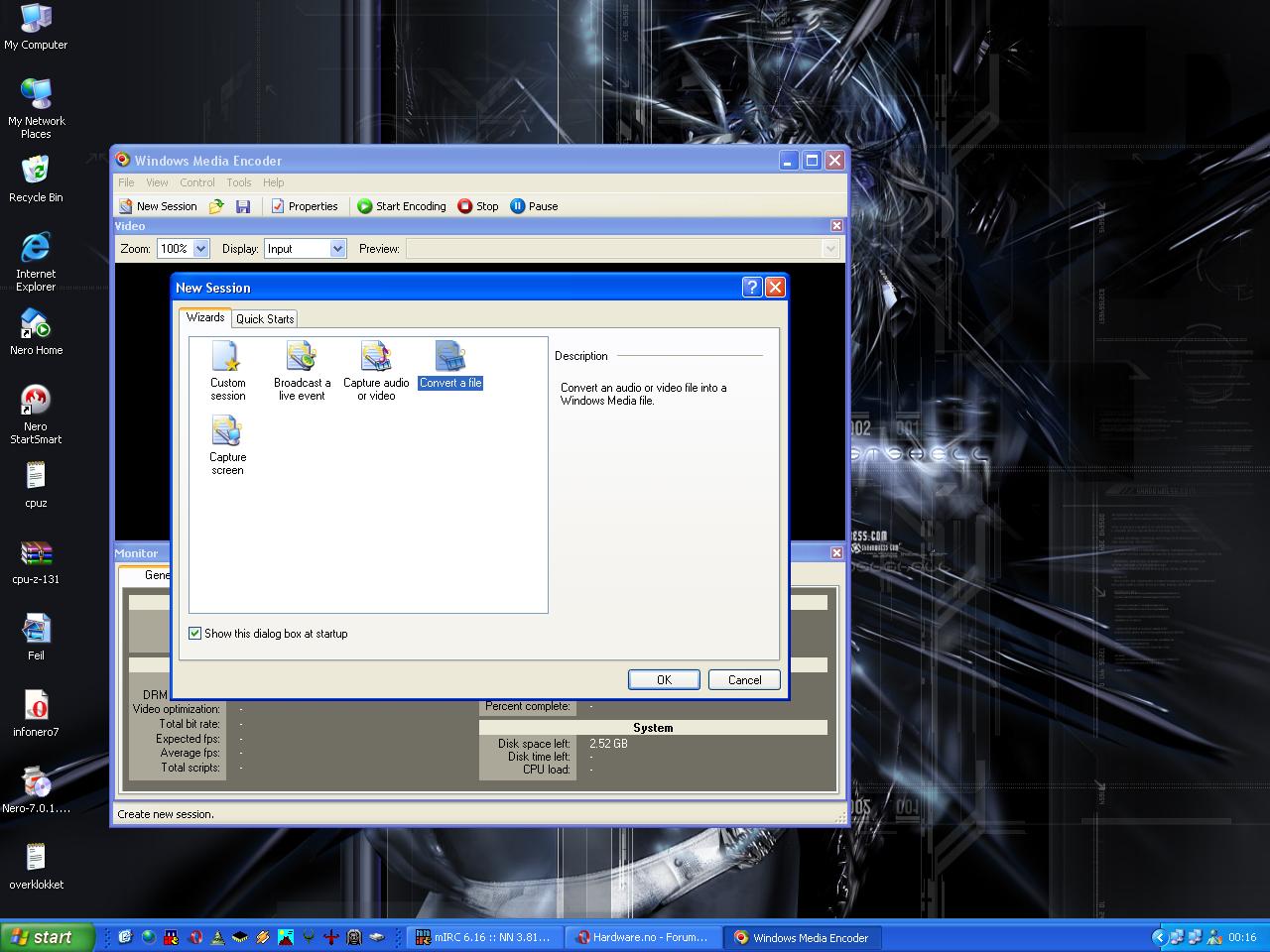Open the Control menu
1270x952 pixels.
tap(197, 182)
